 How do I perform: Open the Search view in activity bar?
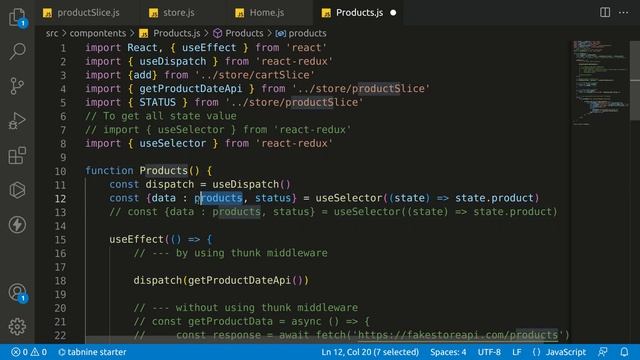[x=17, y=51]
